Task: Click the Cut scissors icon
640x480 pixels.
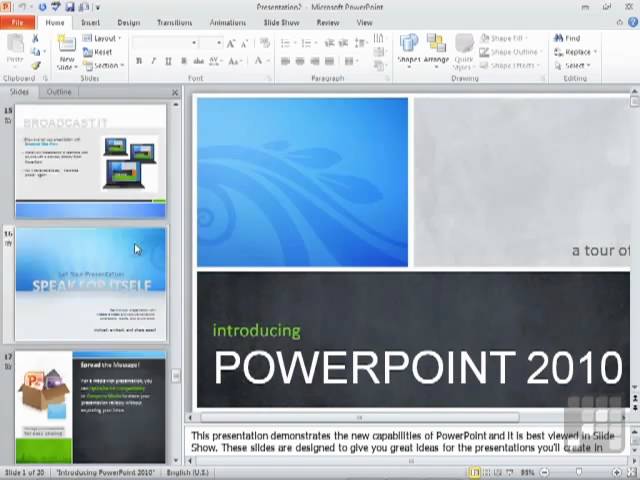Action: coord(36,38)
